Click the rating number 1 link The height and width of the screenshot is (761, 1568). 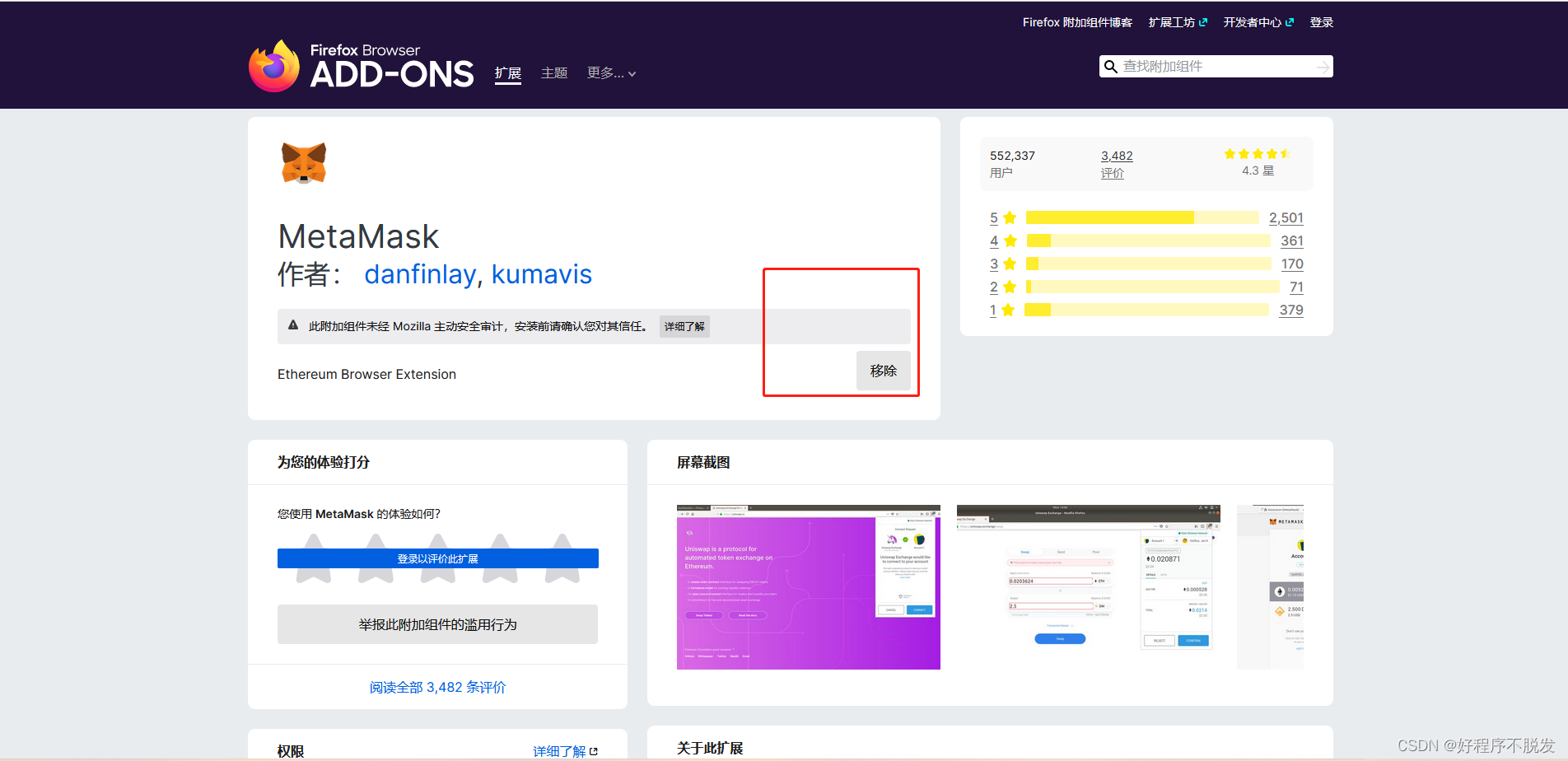click(x=993, y=310)
